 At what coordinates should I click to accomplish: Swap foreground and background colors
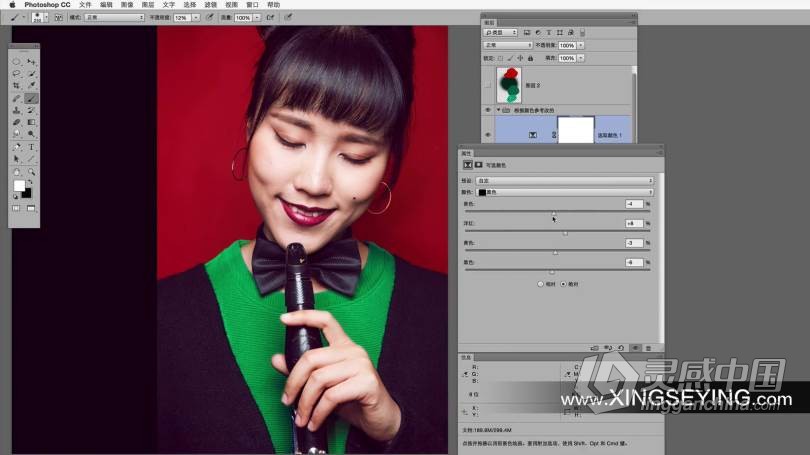pos(30,182)
